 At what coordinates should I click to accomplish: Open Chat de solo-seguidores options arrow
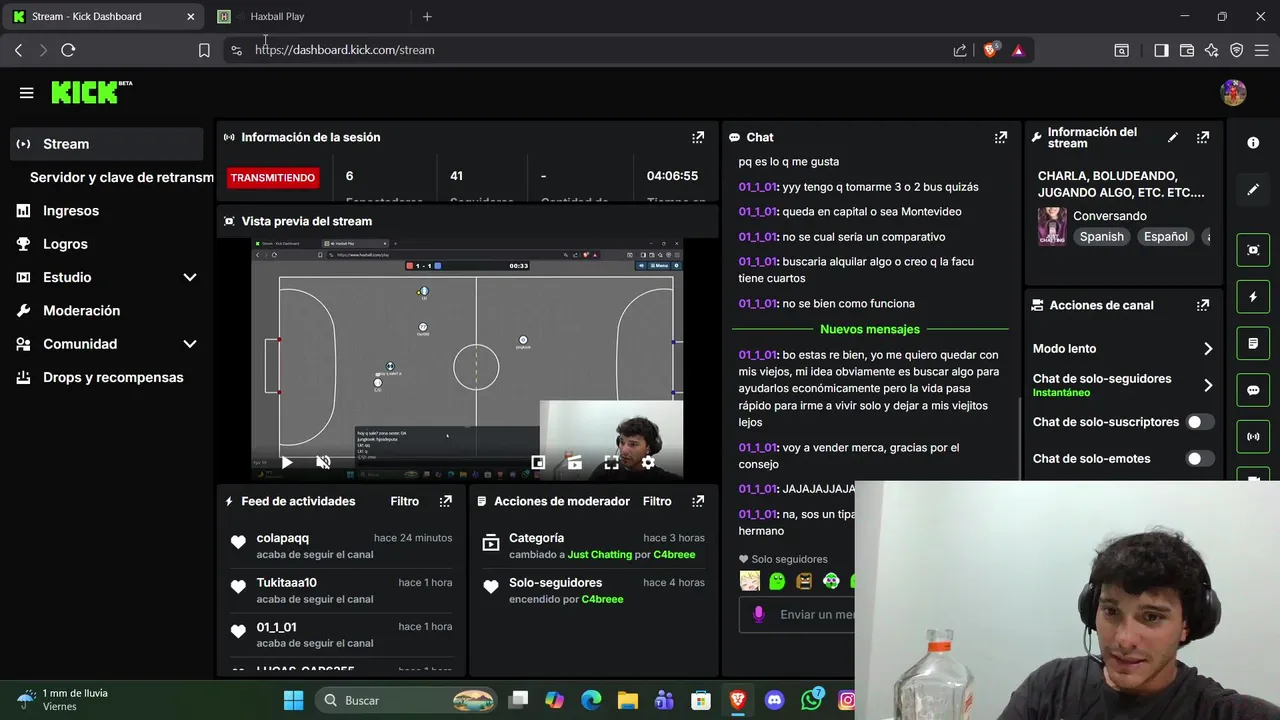pyautogui.click(x=1208, y=385)
